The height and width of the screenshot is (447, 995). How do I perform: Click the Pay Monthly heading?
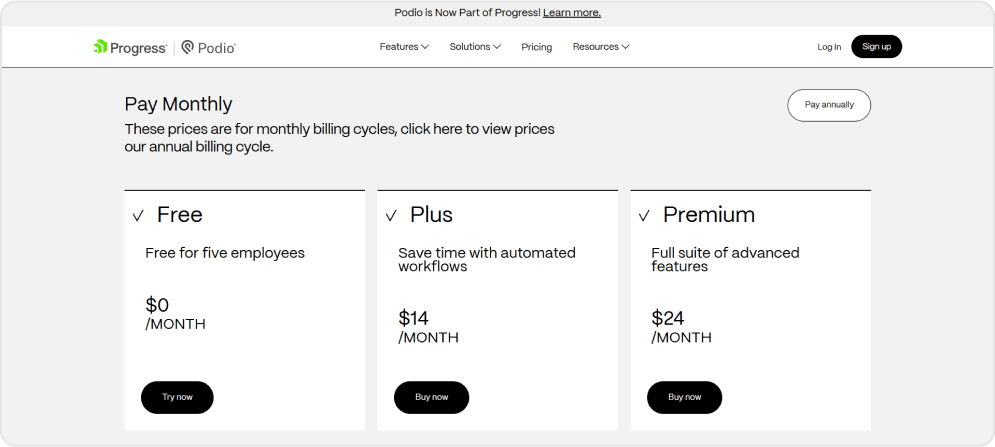pyautogui.click(x=178, y=104)
